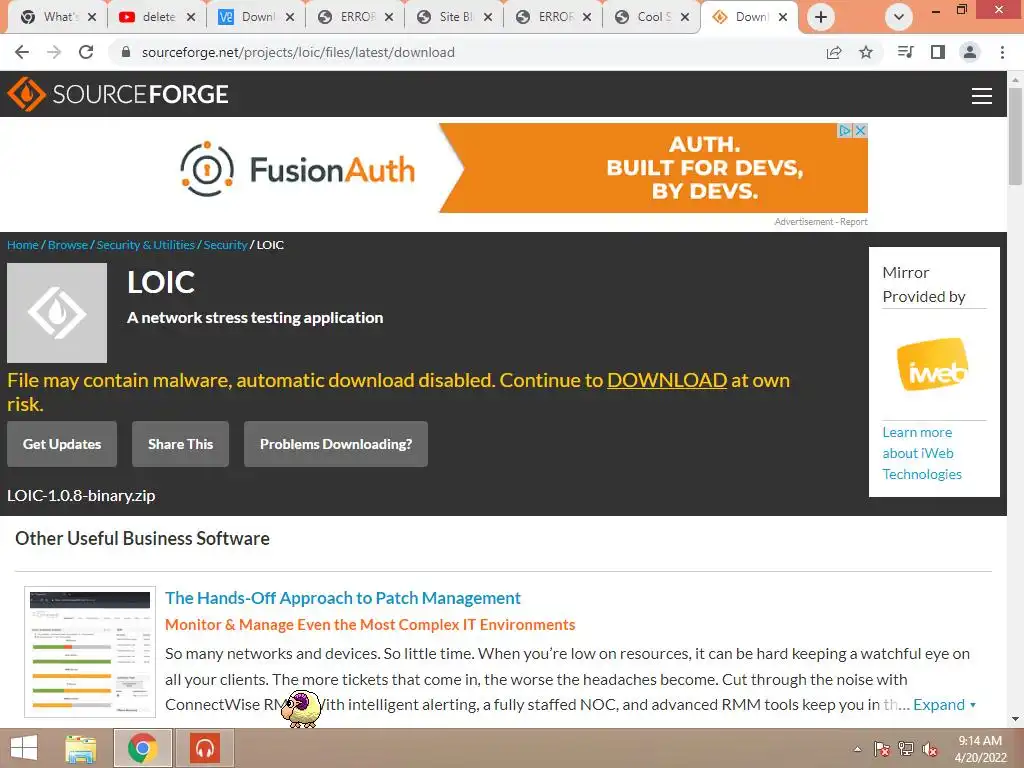Click the DOWNLOAD link
This screenshot has width=1024, height=768.
click(667, 380)
